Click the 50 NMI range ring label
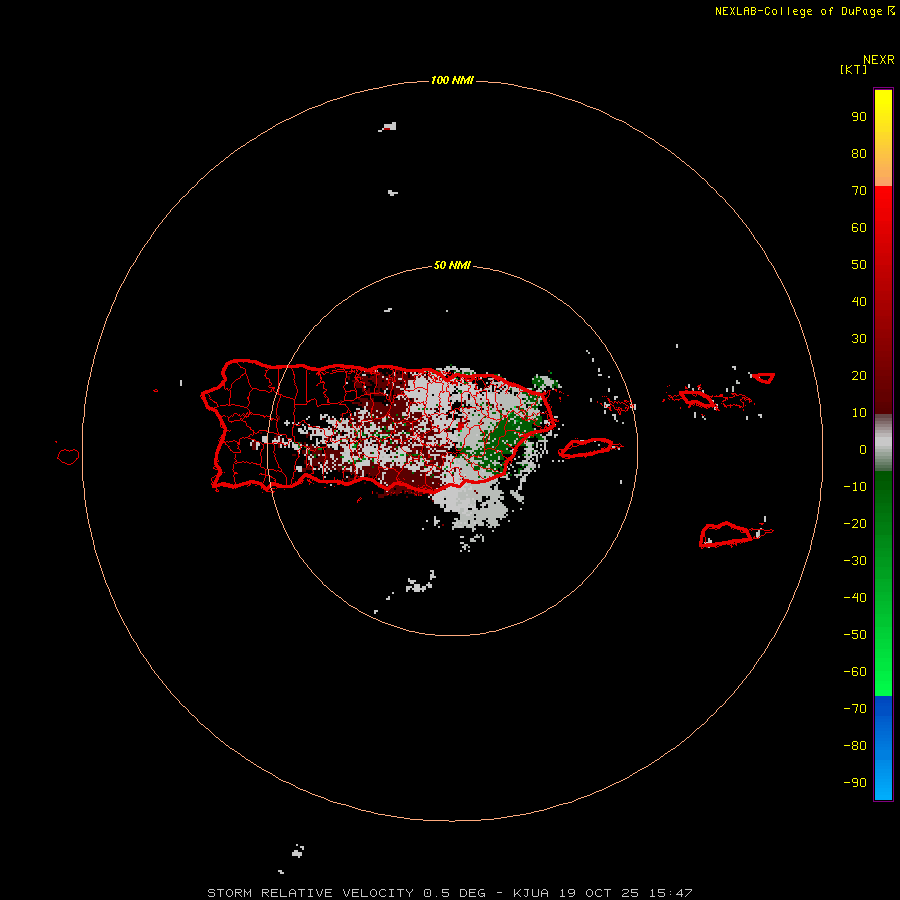This screenshot has width=900, height=900. click(452, 265)
